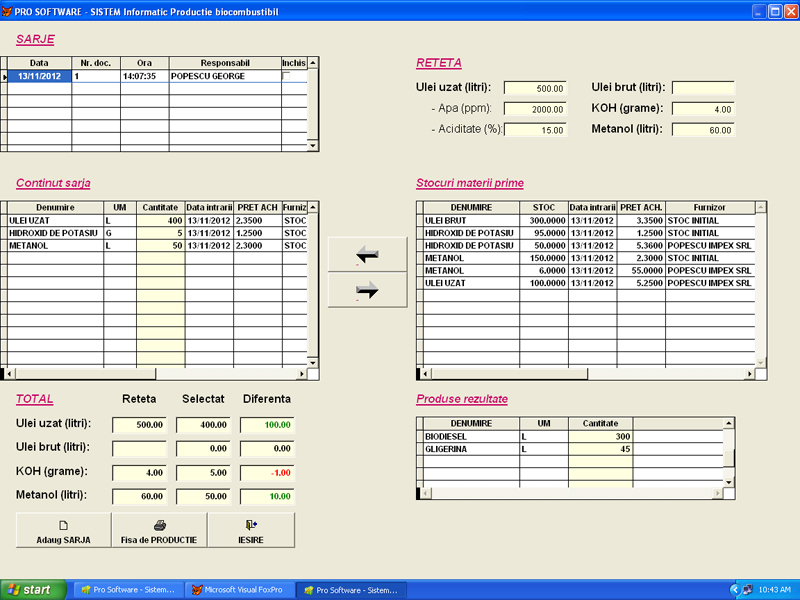800x600 pixels.
Task: Click Produse rezultate scroll up arrow
Action: pyautogui.click(x=729, y=423)
